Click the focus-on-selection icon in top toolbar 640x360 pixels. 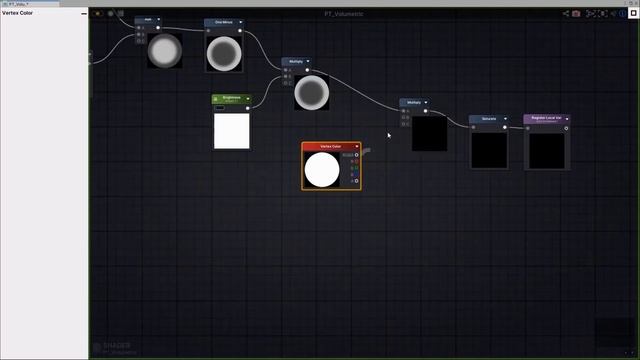[590, 13]
